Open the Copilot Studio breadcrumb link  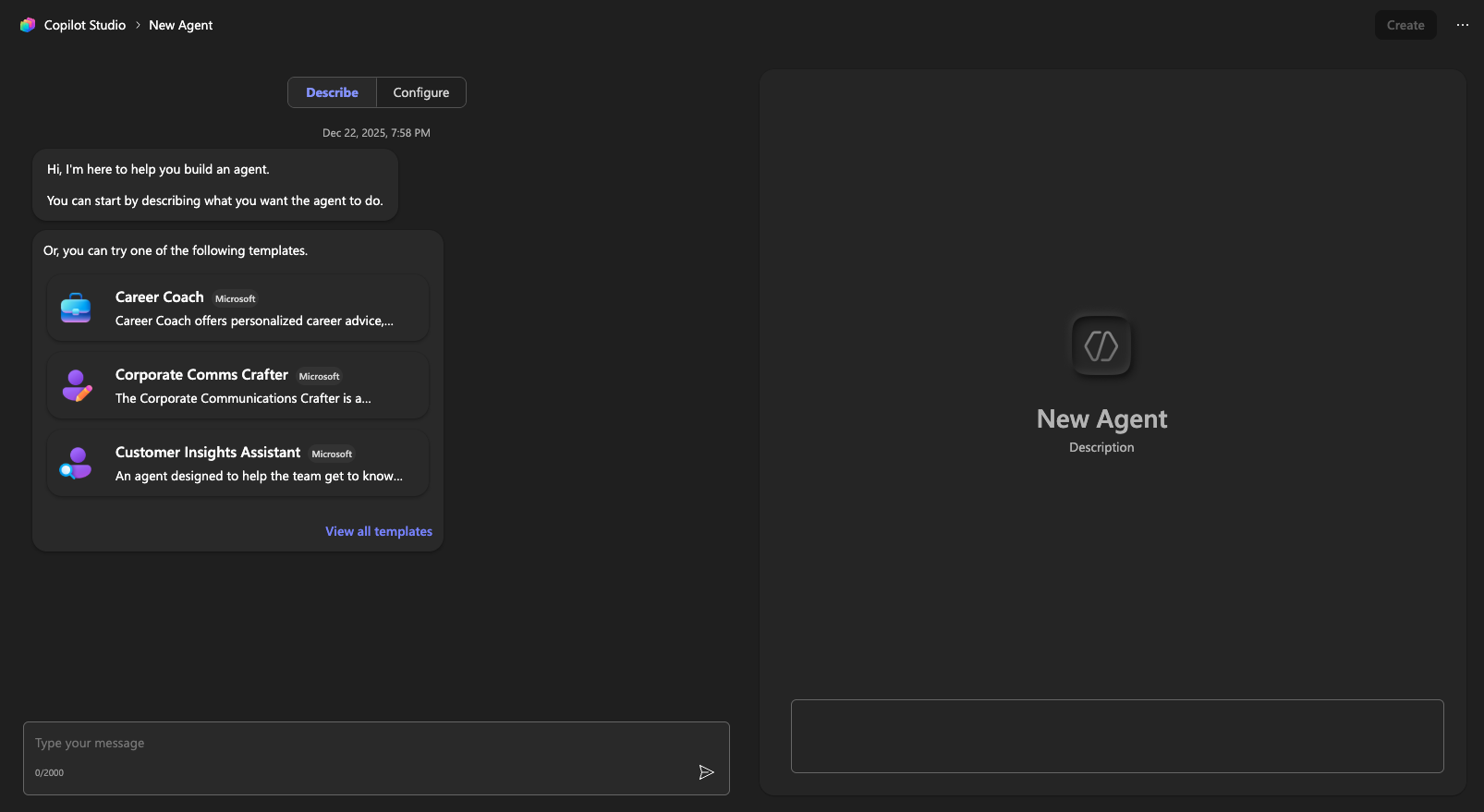[x=85, y=25]
